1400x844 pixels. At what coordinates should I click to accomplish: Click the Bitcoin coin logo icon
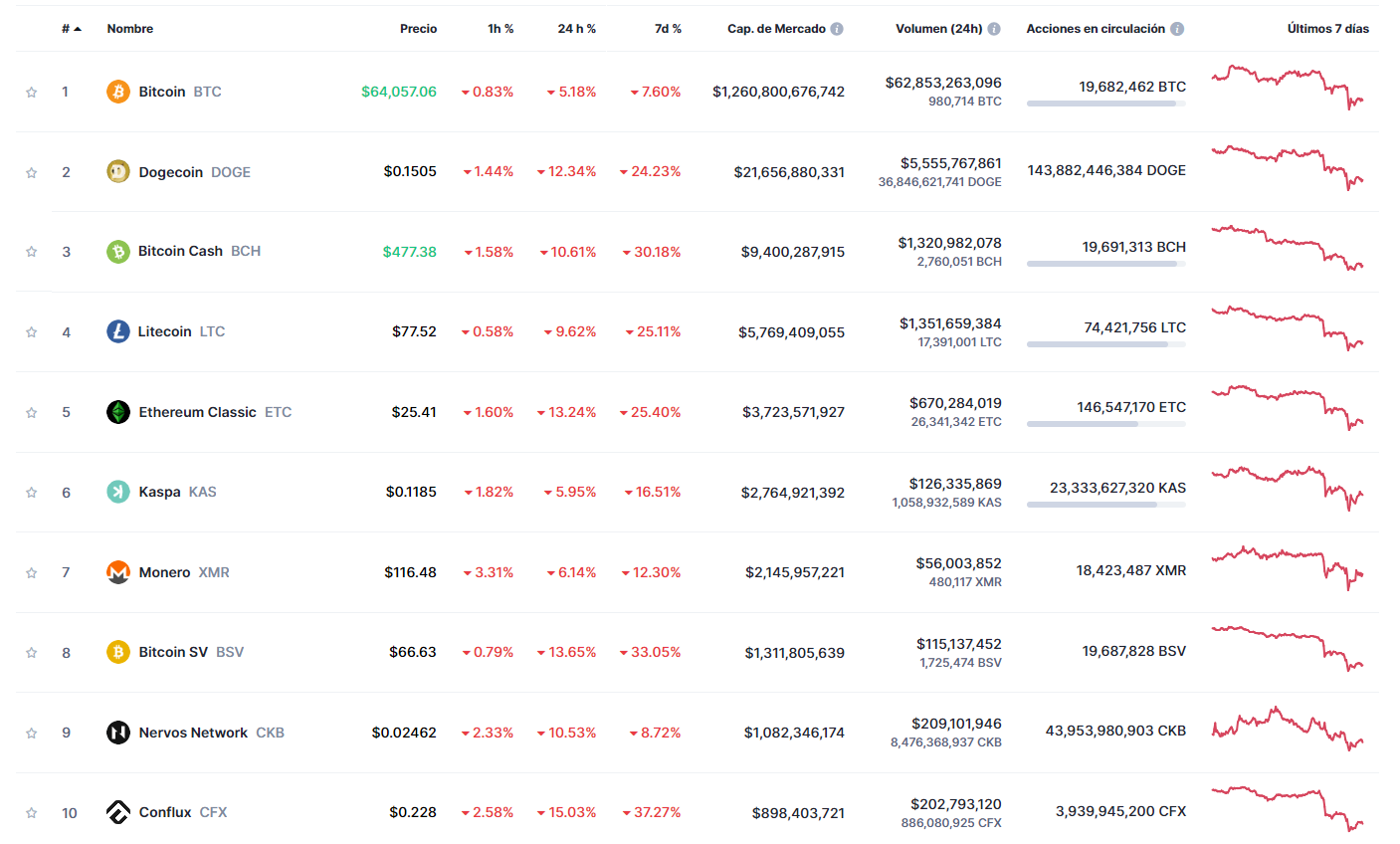pyautogui.click(x=118, y=92)
